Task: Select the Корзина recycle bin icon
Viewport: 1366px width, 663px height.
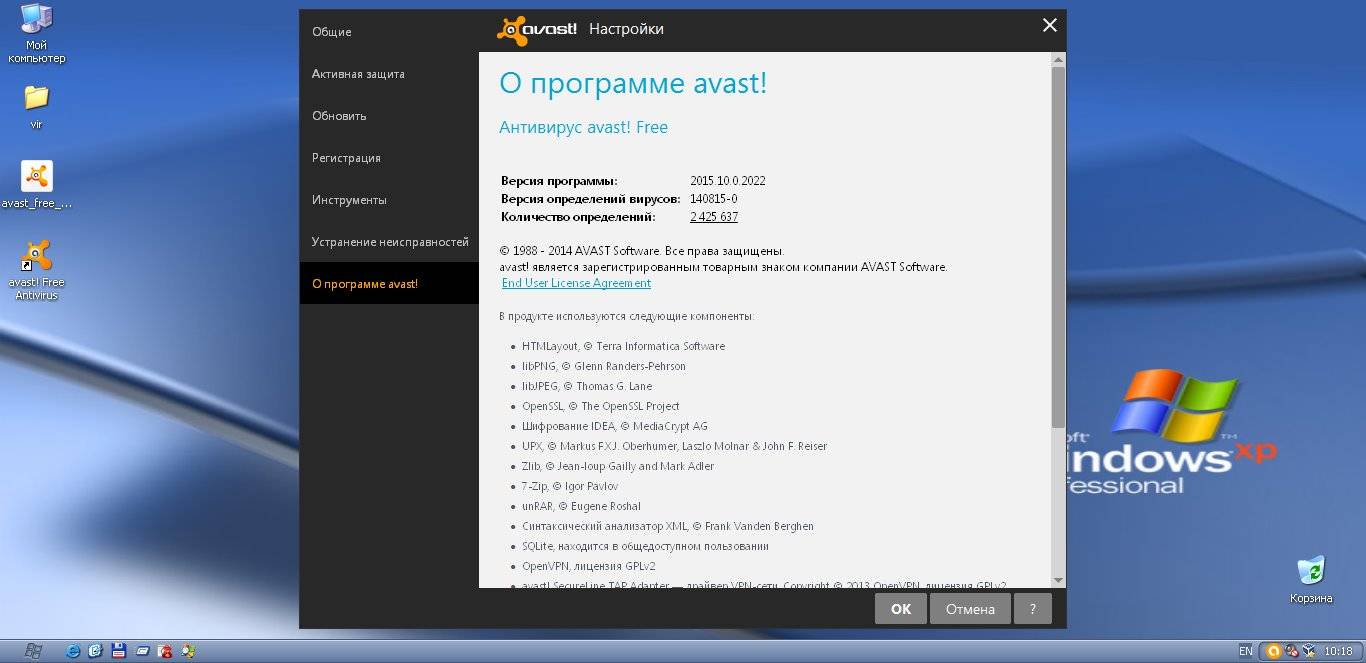Action: click(x=1311, y=580)
